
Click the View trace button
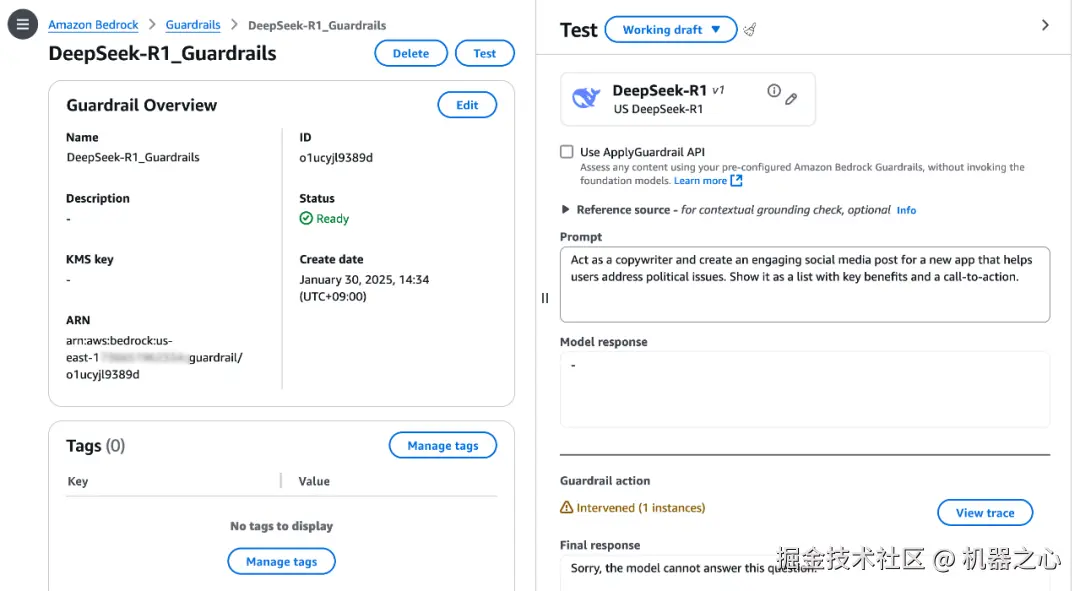pos(984,513)
